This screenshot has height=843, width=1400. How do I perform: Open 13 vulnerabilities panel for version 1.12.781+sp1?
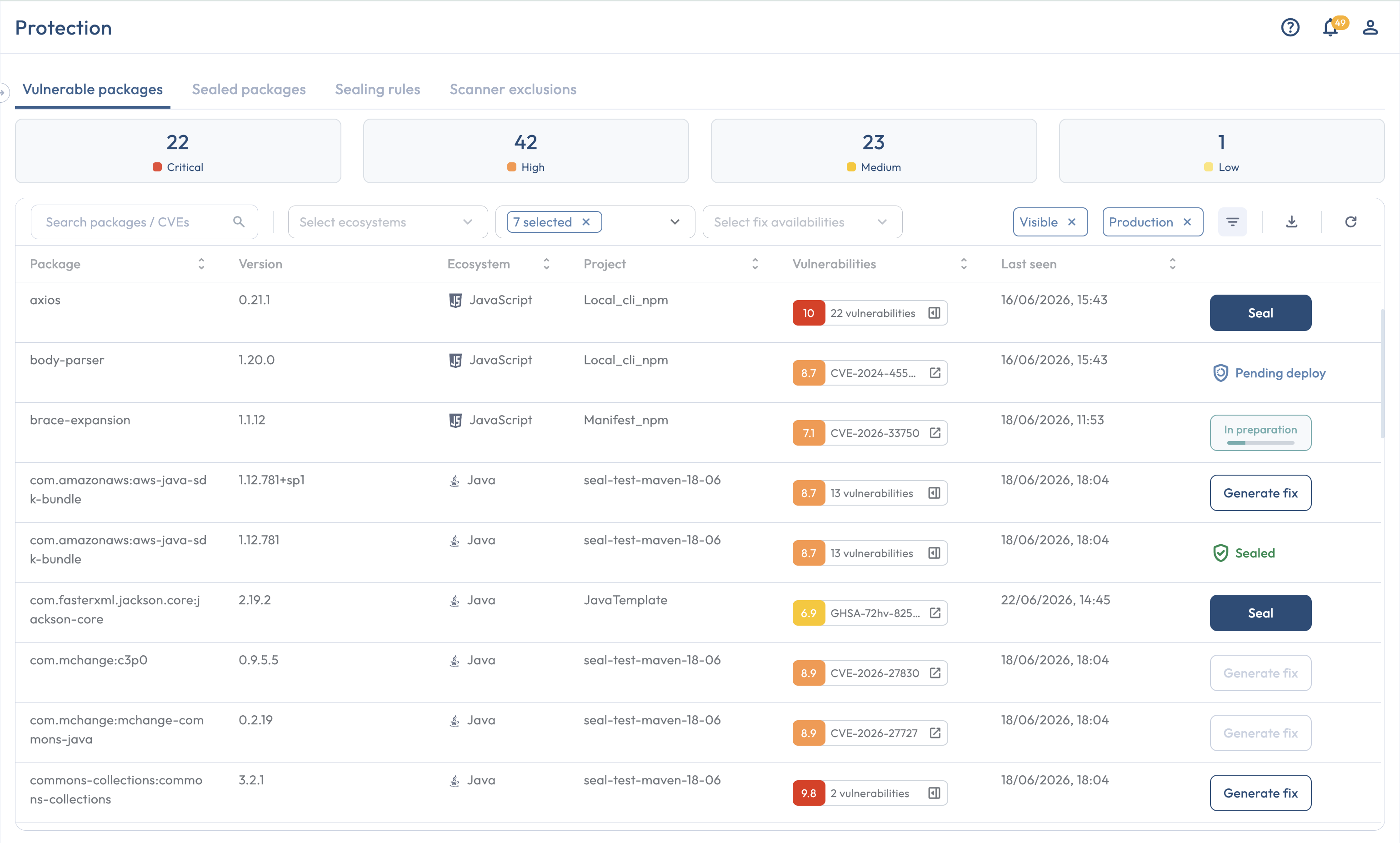pyautogui.click(x=934, y=493)
